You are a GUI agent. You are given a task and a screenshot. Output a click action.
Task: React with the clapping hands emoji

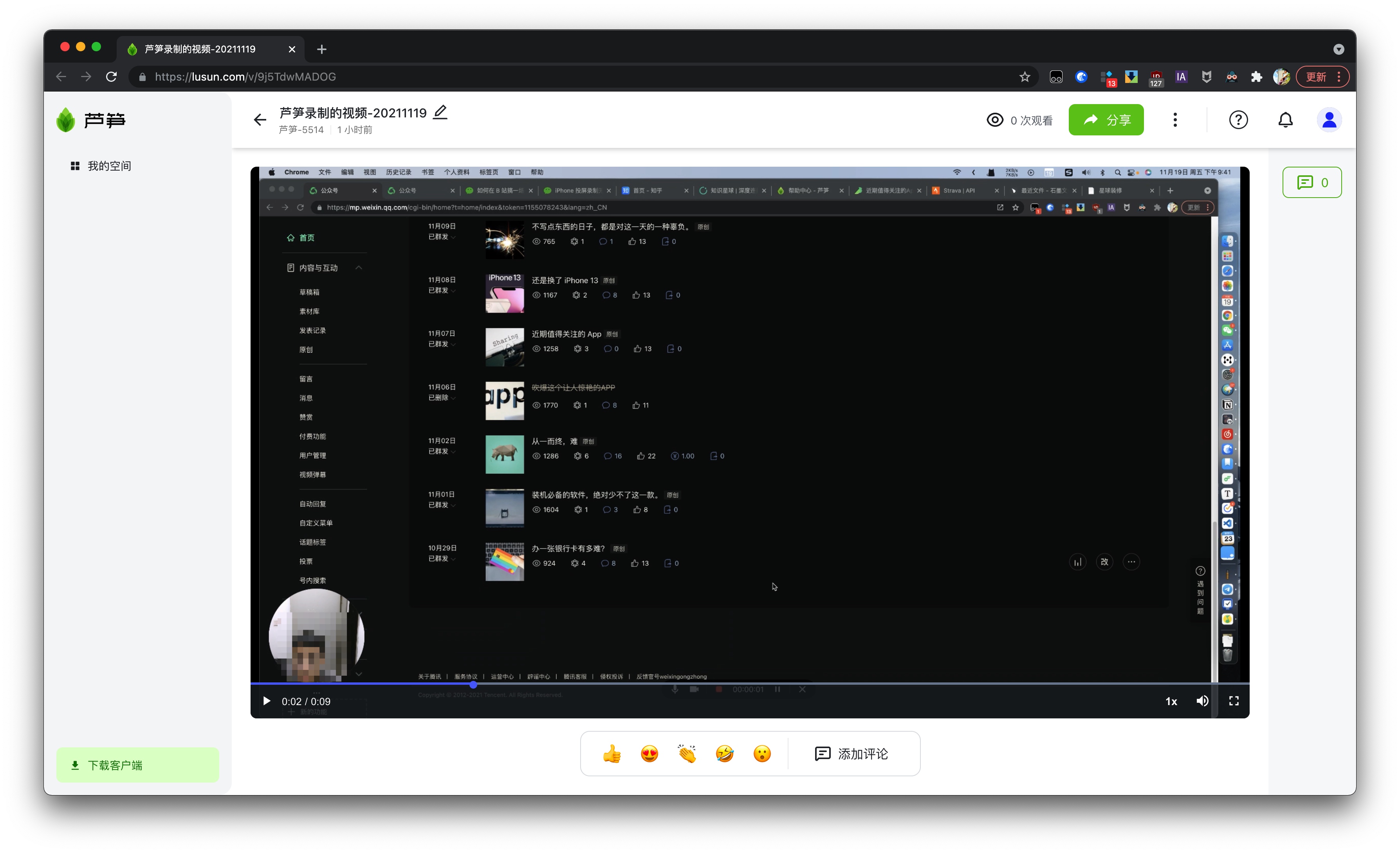(687, 754)
